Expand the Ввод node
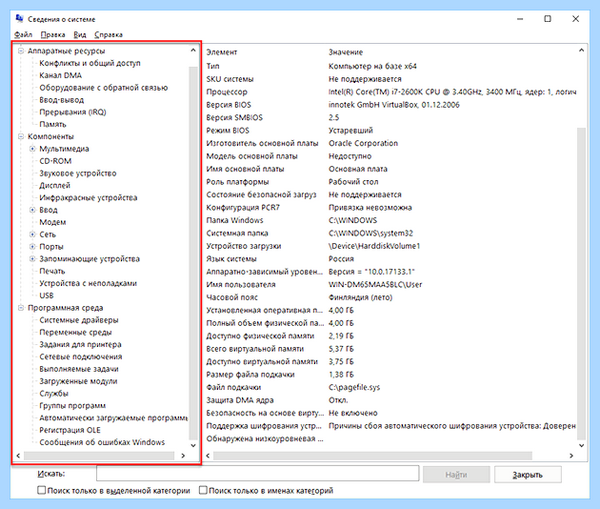 tap(33, 210)
